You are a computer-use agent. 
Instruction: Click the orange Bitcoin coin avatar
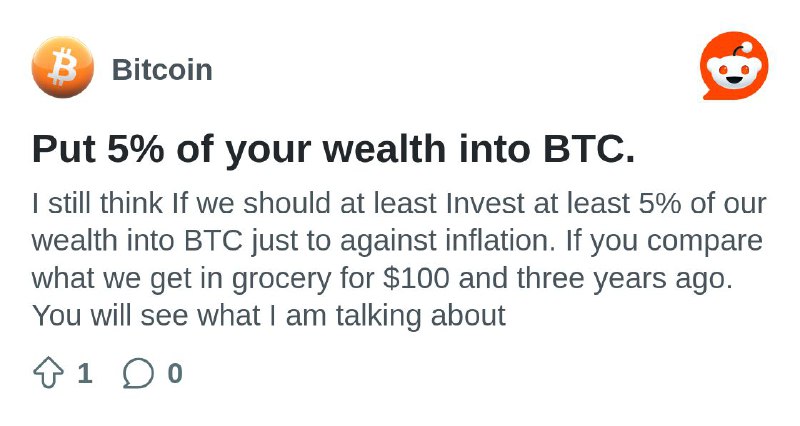[x=63, y=67]
